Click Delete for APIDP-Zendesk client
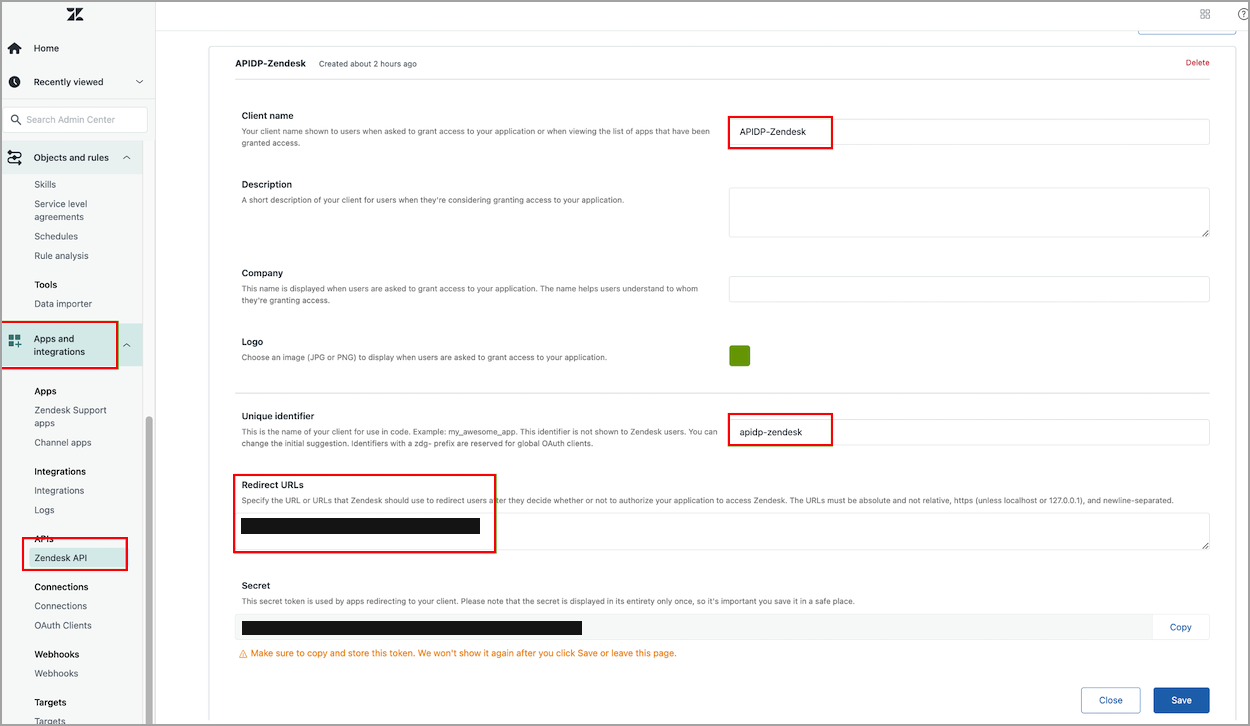This screenshot has width=1250, height=726. [x=1197, y=62]
